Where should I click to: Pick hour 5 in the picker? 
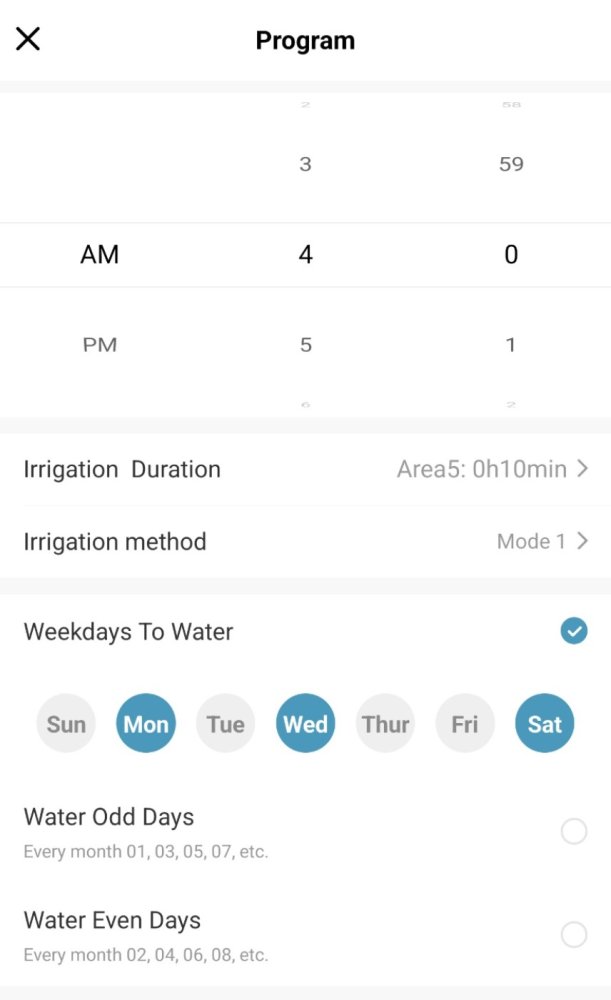click(306, 344)
